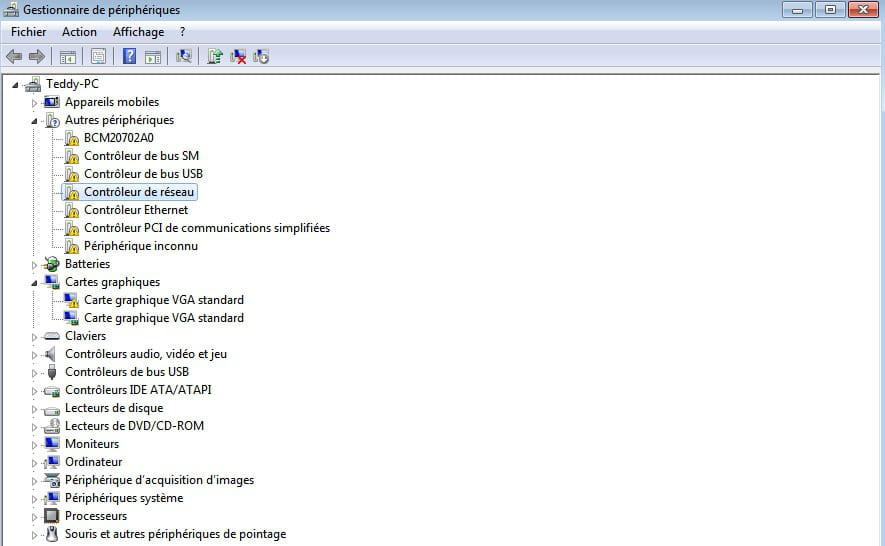Click the Périphérique d'acquisition d'images camera icon
The height and width of the screenshot is (546, 885).
[x=52, y=480]
